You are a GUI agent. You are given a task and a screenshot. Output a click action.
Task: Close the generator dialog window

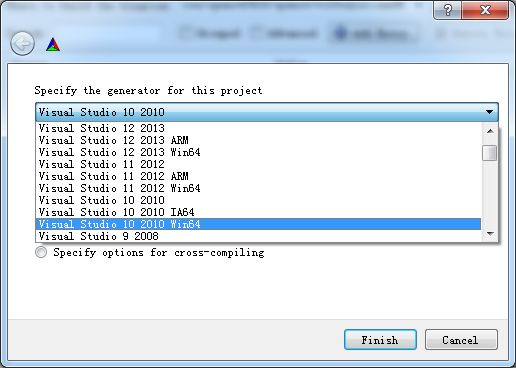485,10
